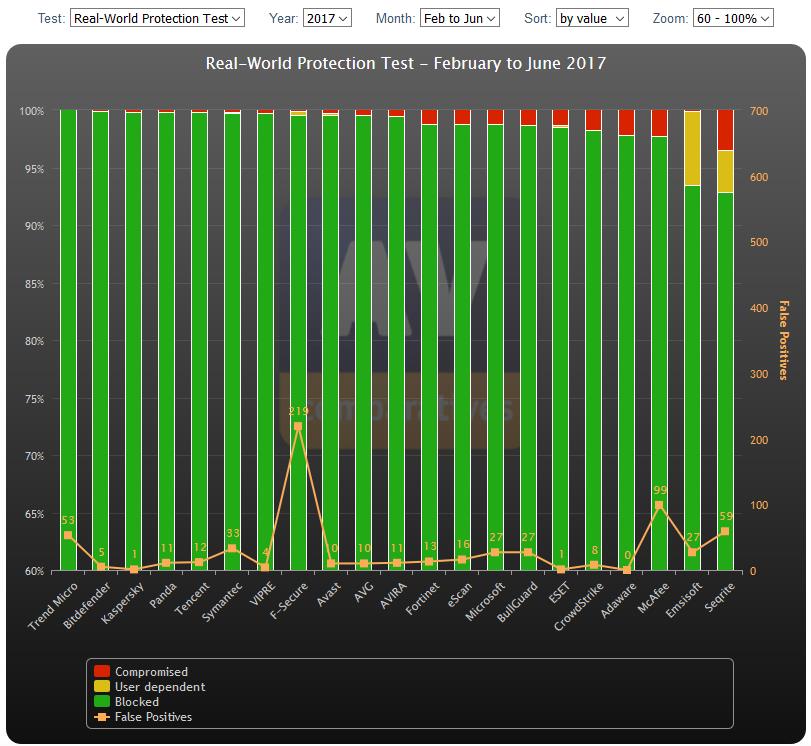Click the Emsisoft axis label

[684, 600]
